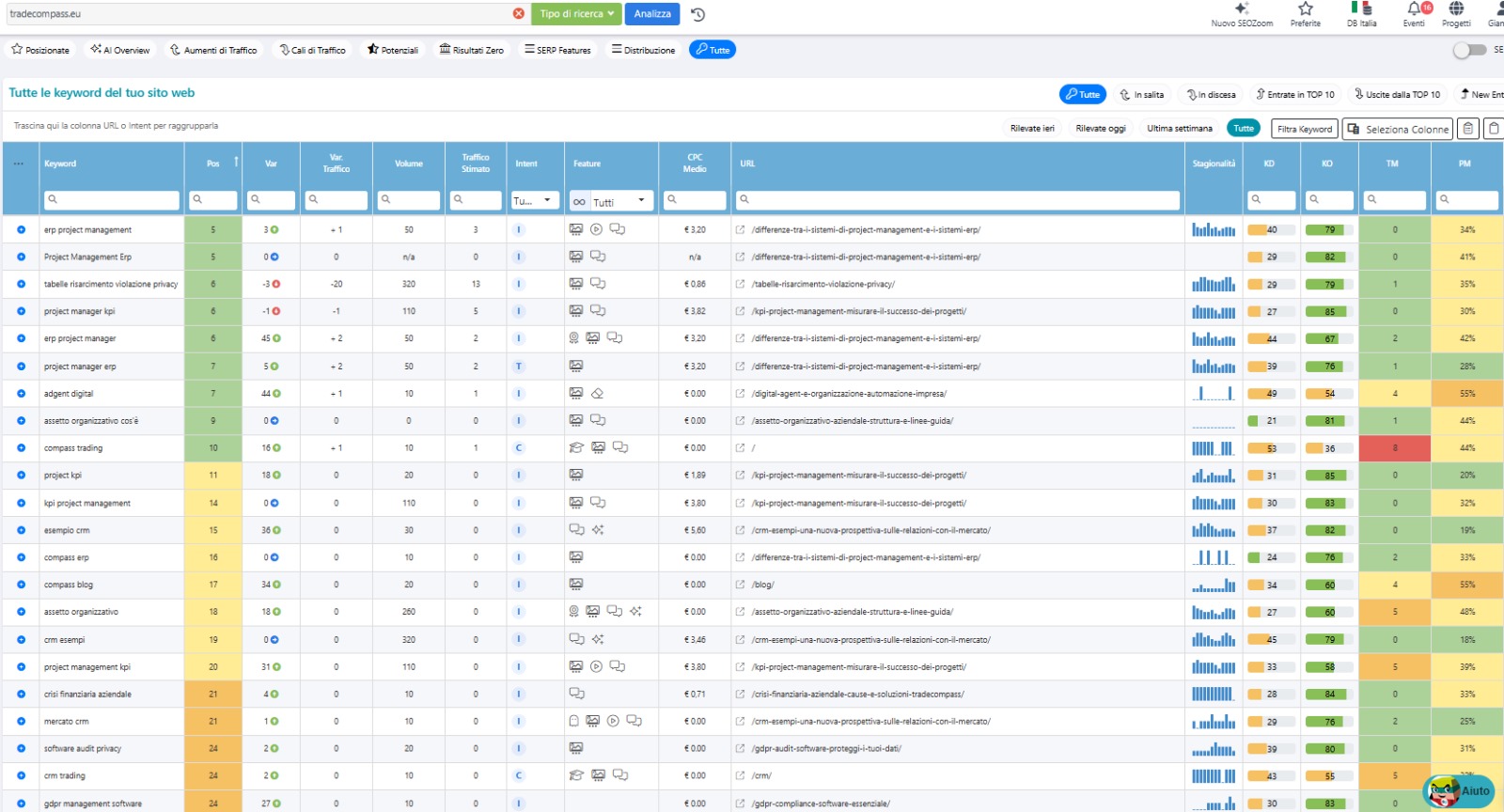Click the AI sparkle icon in esempio crm row
Viewport: 1504px width, 812px height.
click(x=598, y=530)
